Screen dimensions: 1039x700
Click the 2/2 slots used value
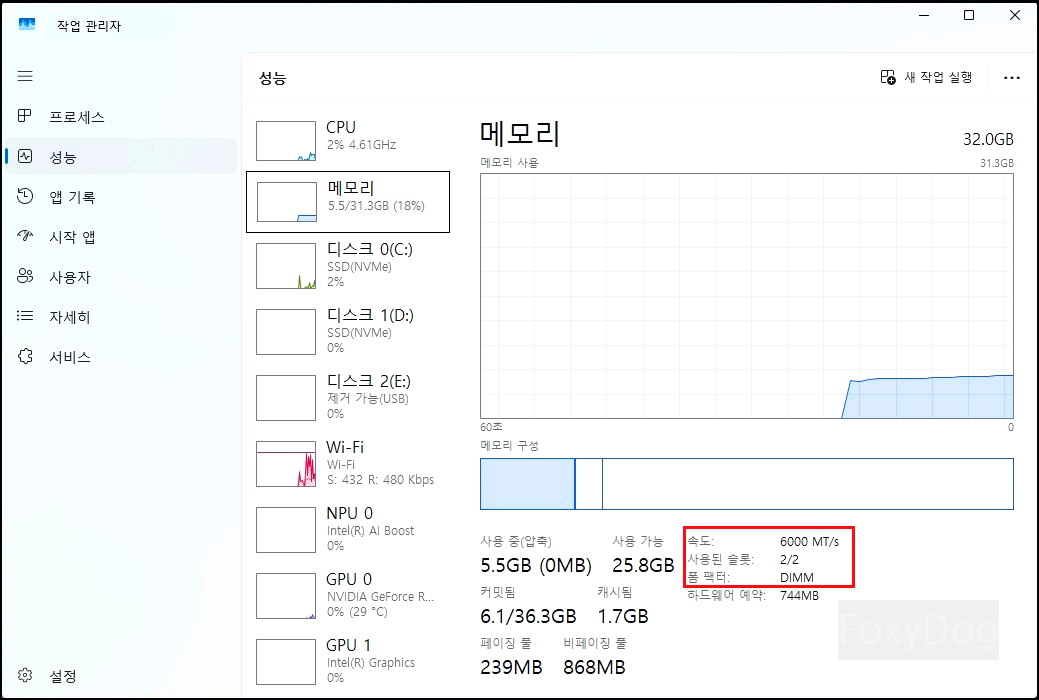(x=789, y=559)
